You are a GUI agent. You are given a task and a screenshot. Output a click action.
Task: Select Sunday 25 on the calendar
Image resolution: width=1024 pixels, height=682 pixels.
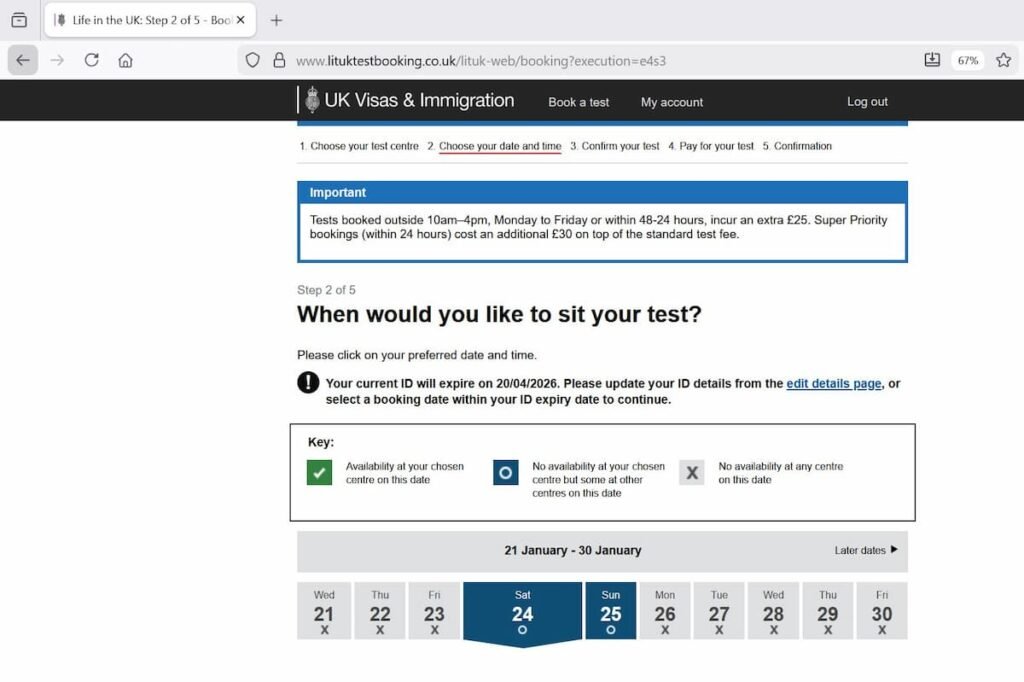pyautogui.click(x=610, y=610)
